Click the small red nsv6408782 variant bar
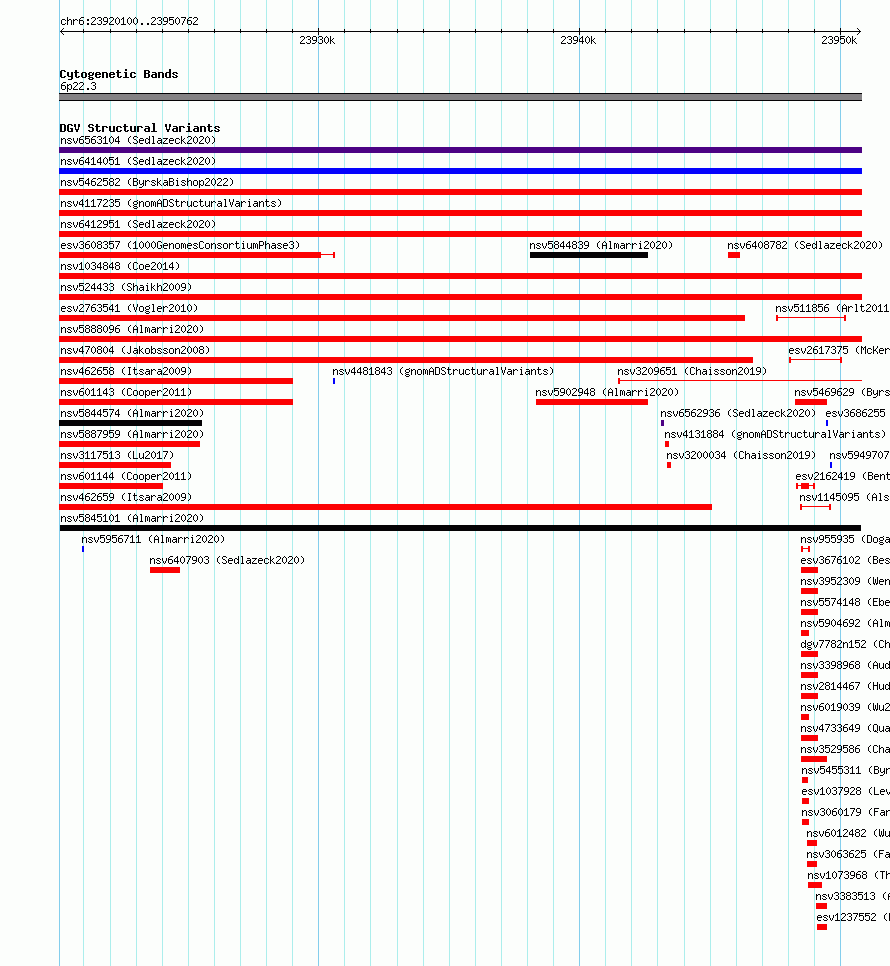 point(734,255)
